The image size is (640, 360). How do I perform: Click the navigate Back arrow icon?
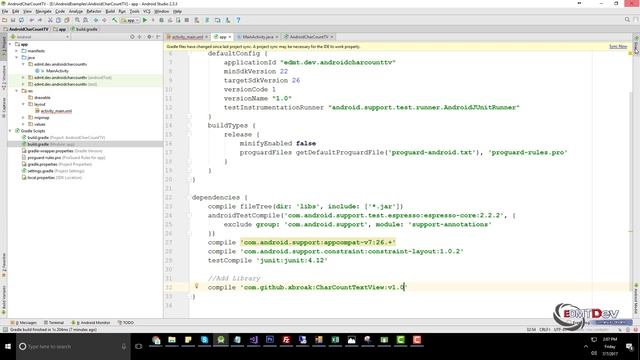[96, 20]
